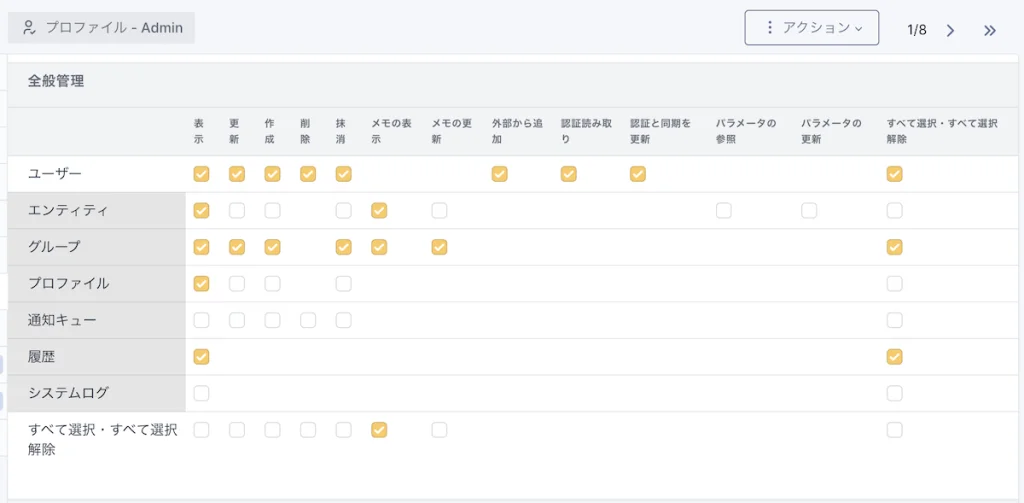Click the 通知キュー row label
This screenshot has height=503, width=1024.
click(62, 320)
